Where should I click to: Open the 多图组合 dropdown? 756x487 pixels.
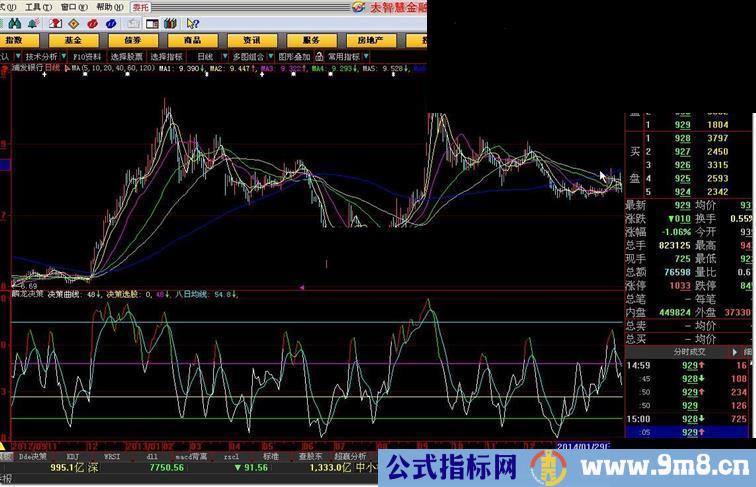pos(249,57)
